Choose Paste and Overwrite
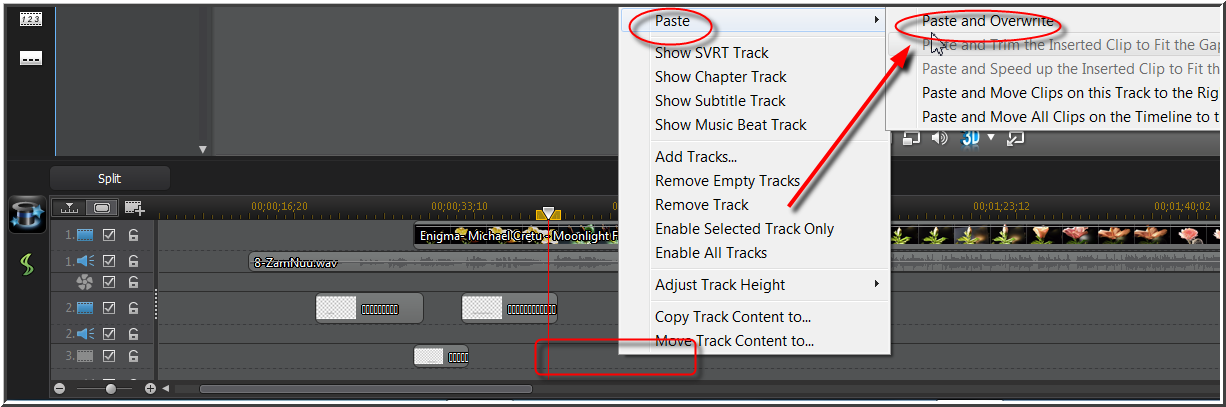 (988, 20)
